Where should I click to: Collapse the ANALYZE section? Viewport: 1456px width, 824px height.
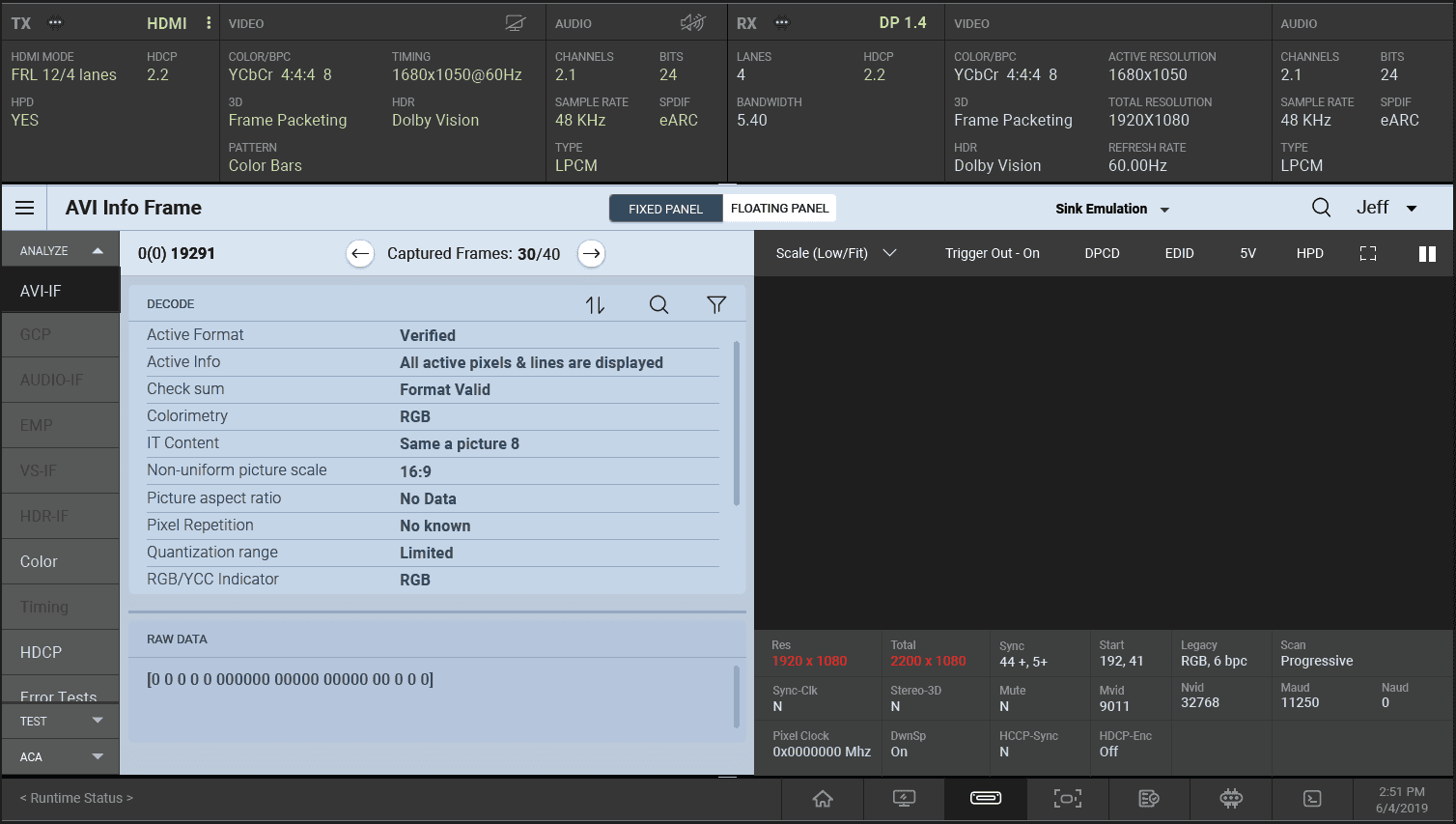[60, 250]
